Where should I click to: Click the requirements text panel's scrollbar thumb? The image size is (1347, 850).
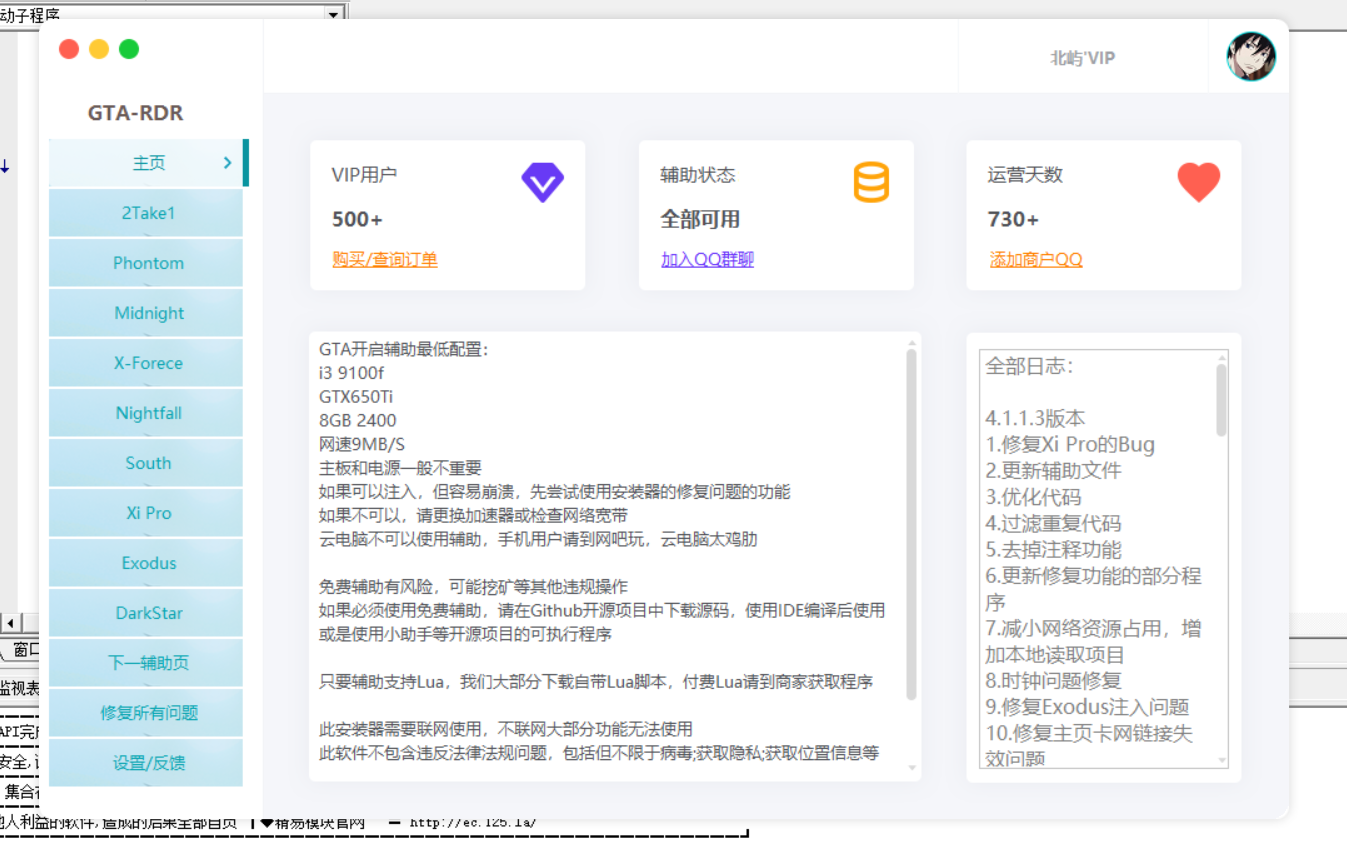[x=911, y=524]
